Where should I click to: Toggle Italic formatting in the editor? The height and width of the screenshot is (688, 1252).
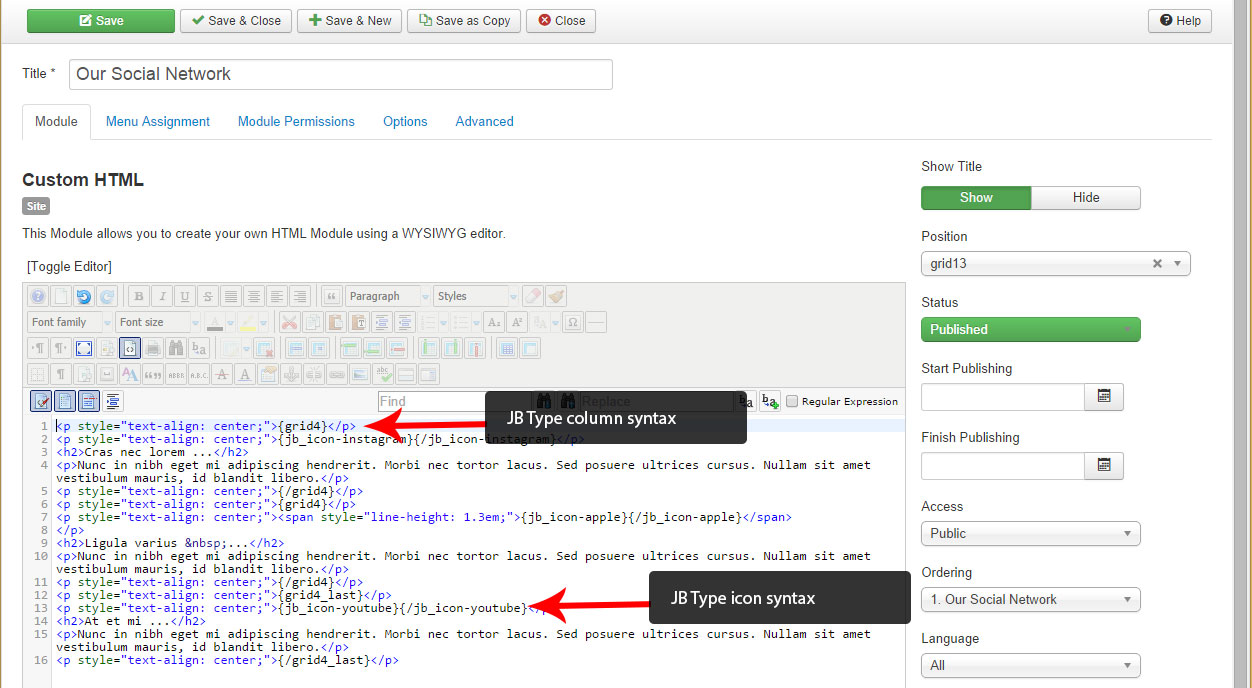tap(162, 296)
